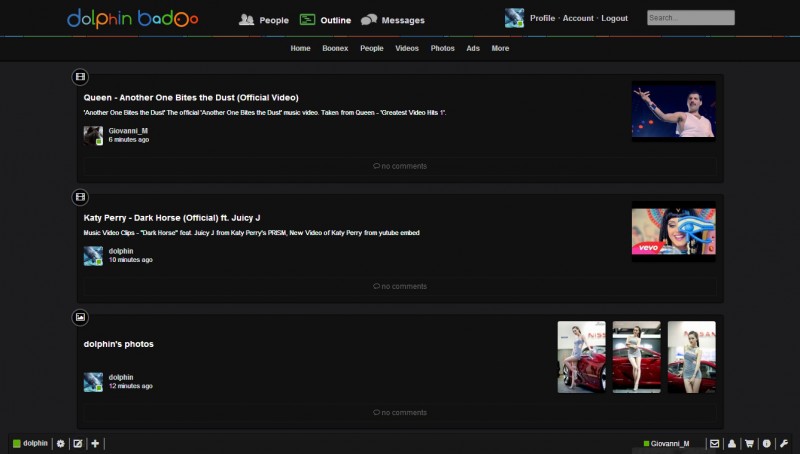The image size is (800, 454).
Task: Play the Katy Perry vevo thumbnail
Action: [x=673, y=231]
